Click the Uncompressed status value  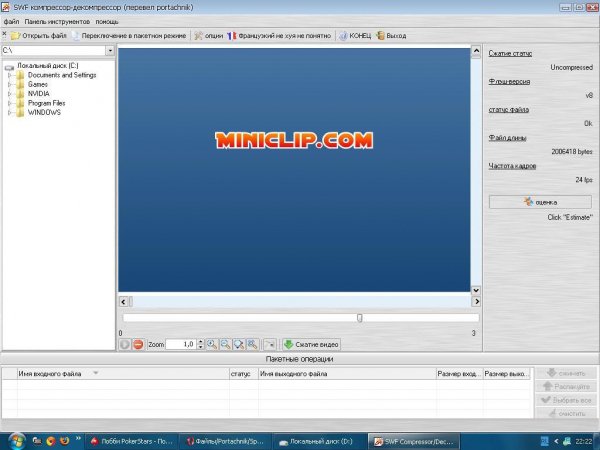pyautogui.click(x=571, y=67)
